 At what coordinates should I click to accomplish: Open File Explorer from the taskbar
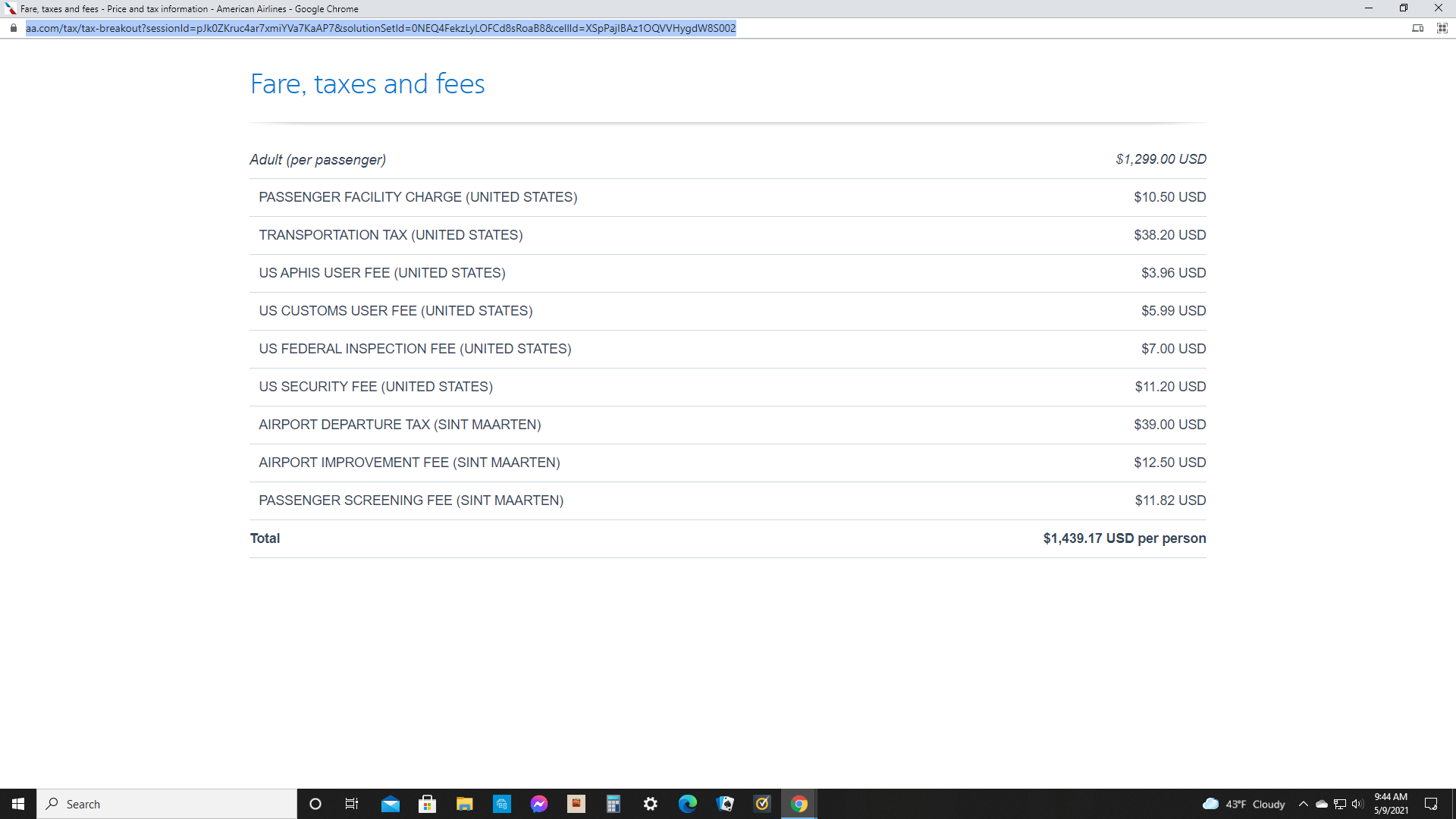464,804
